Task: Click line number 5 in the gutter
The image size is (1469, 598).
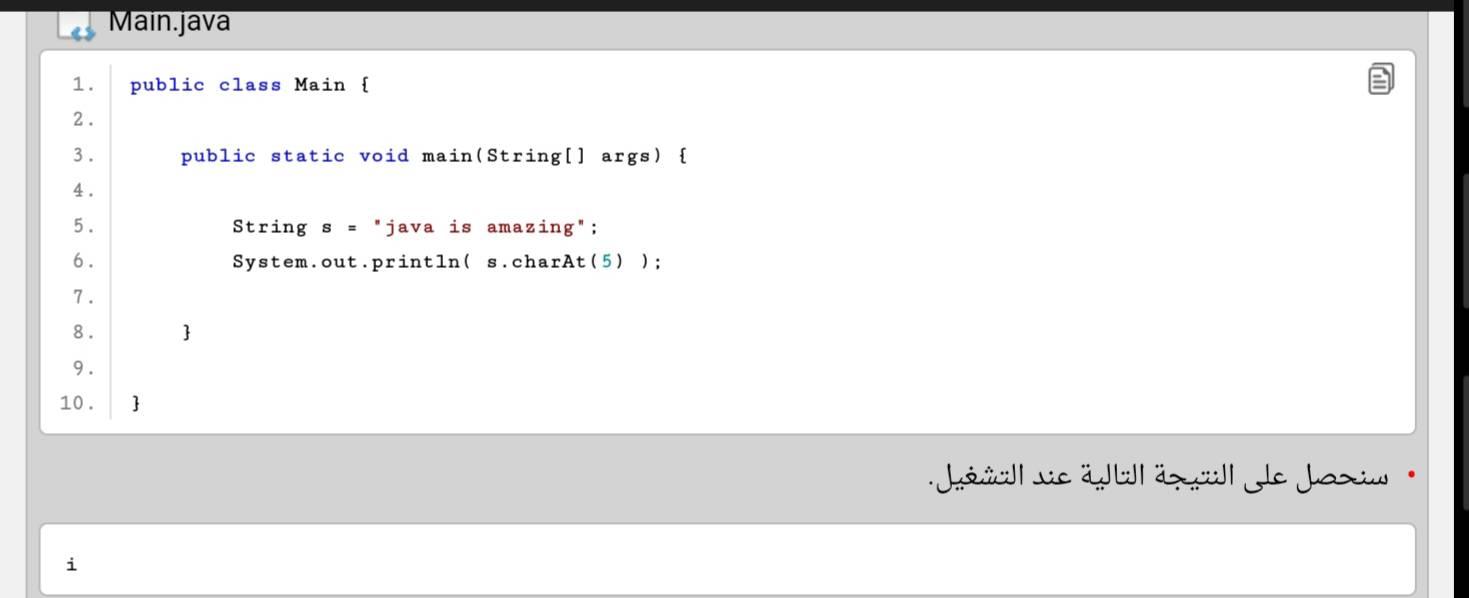Action: click(x=83, y=227)
